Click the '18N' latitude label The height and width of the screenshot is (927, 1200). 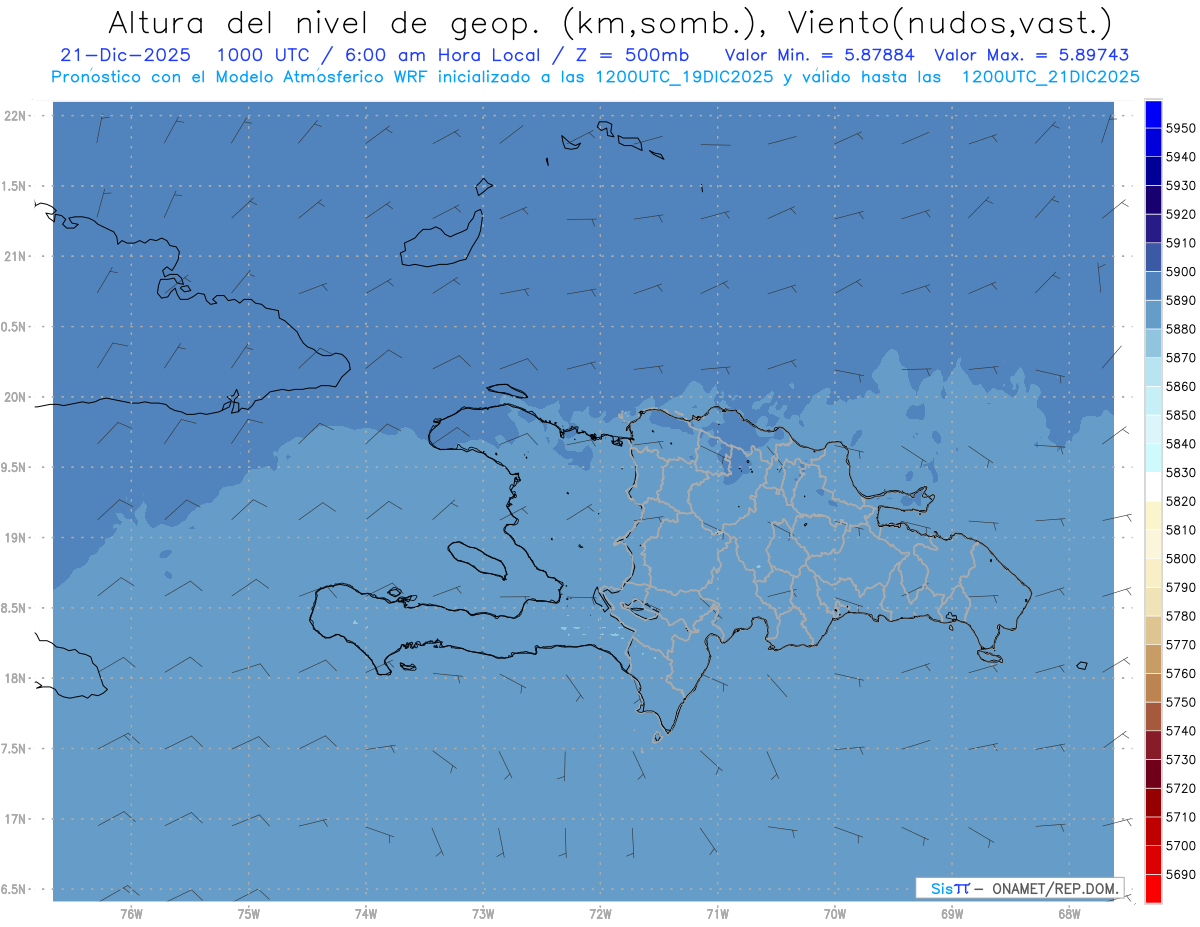(14, 678)
